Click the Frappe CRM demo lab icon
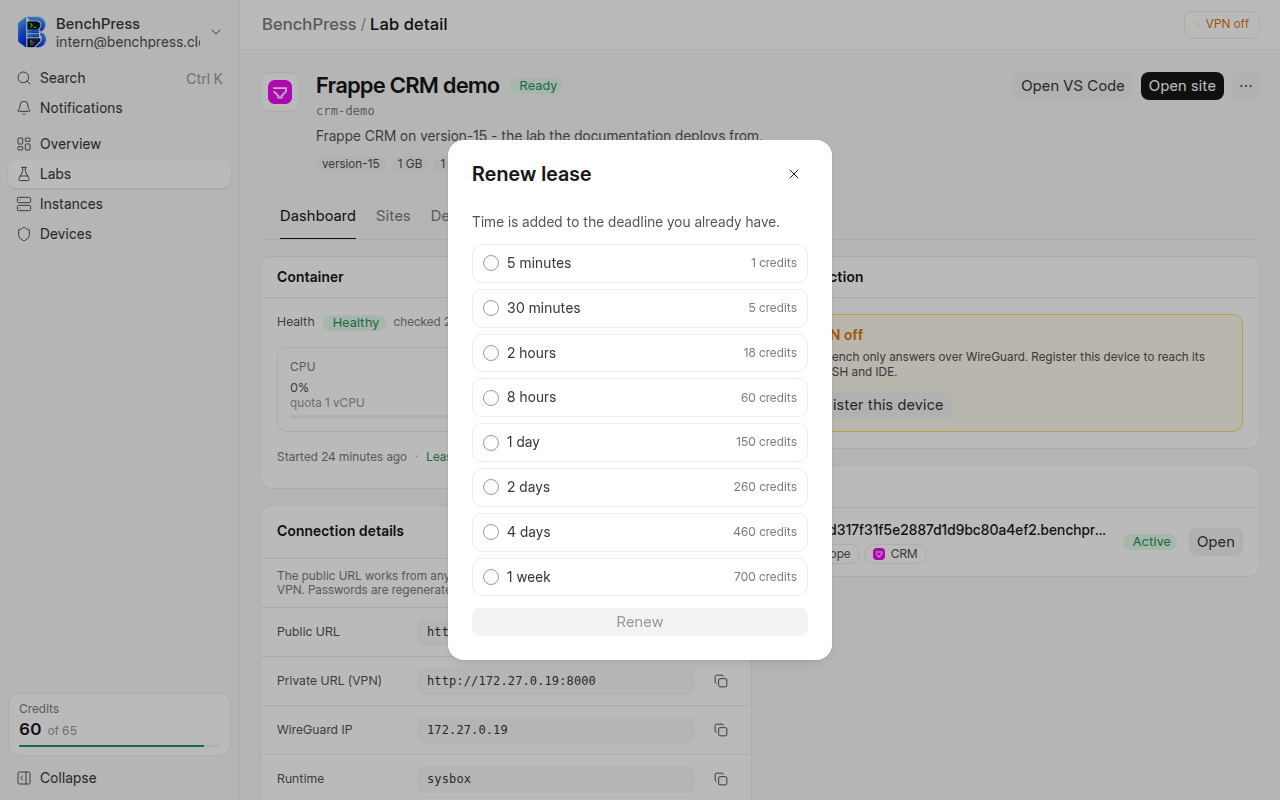The height and width of the screenshot is (800, 1280). coord(280,93)
